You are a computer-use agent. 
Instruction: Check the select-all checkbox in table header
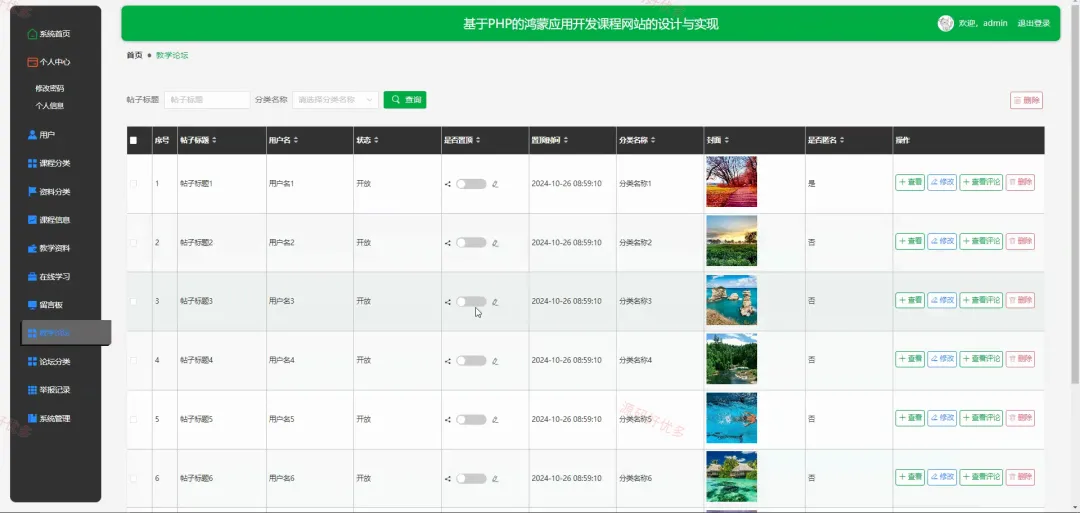click(x=134, y=140)
